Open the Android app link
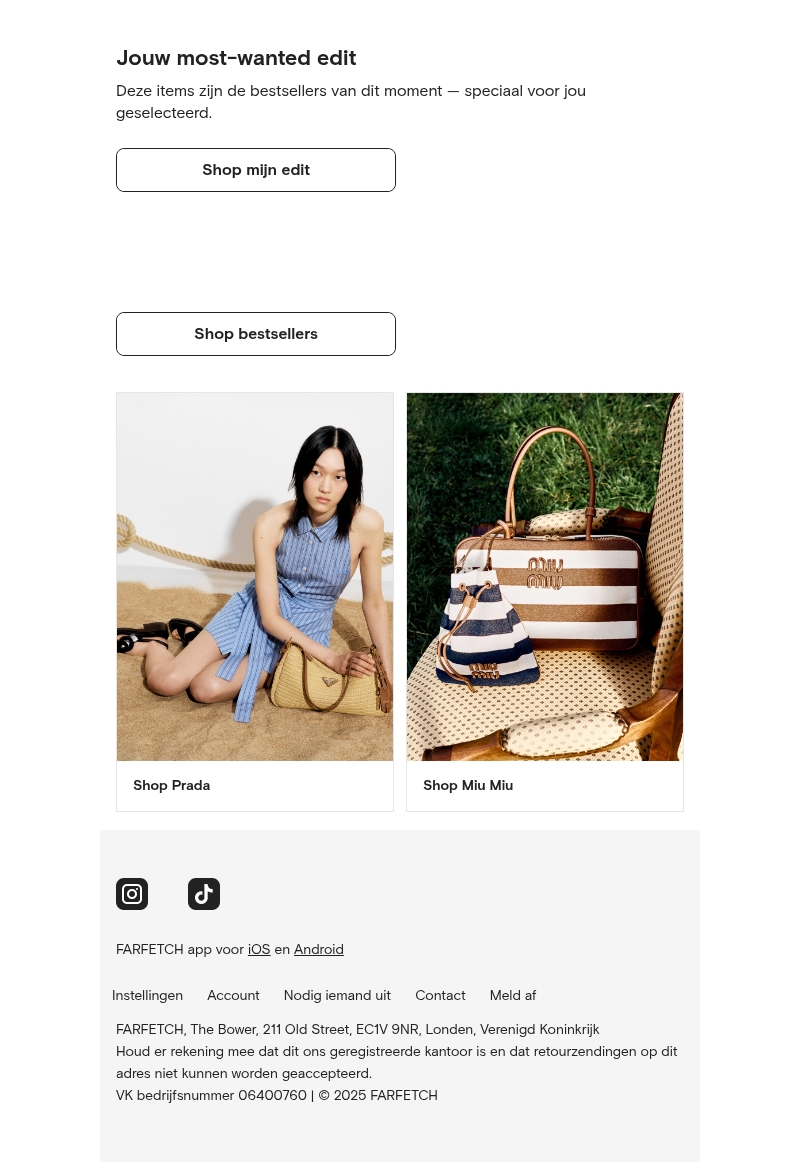 tap(319, 949)
